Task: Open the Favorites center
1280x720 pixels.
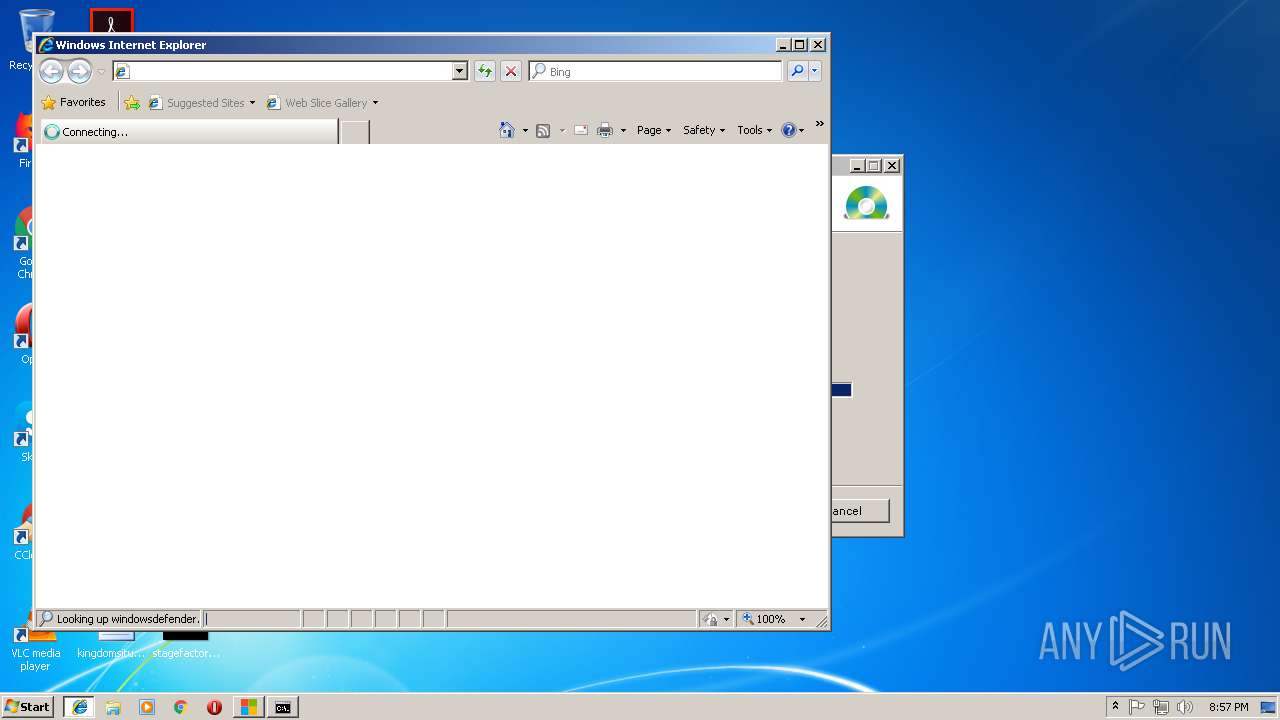Action: tap(73, 102)
